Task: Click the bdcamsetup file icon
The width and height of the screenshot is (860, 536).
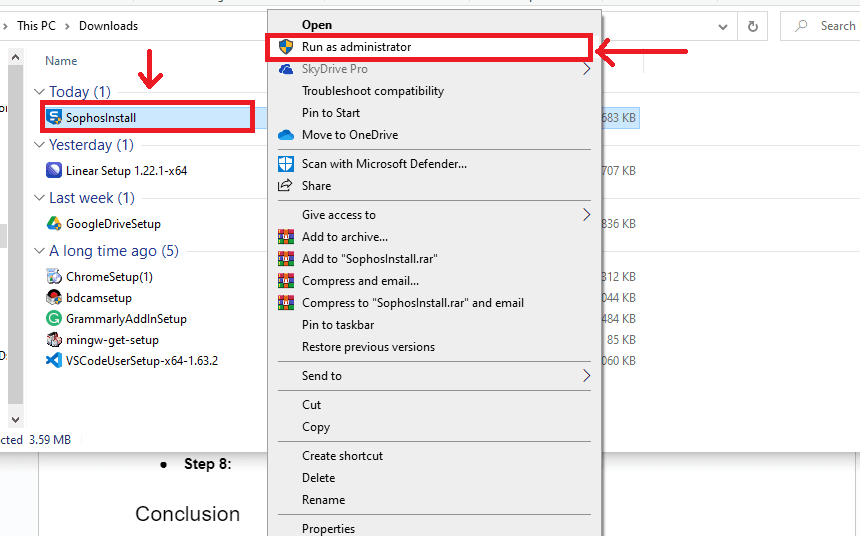Action: (54, 297)
